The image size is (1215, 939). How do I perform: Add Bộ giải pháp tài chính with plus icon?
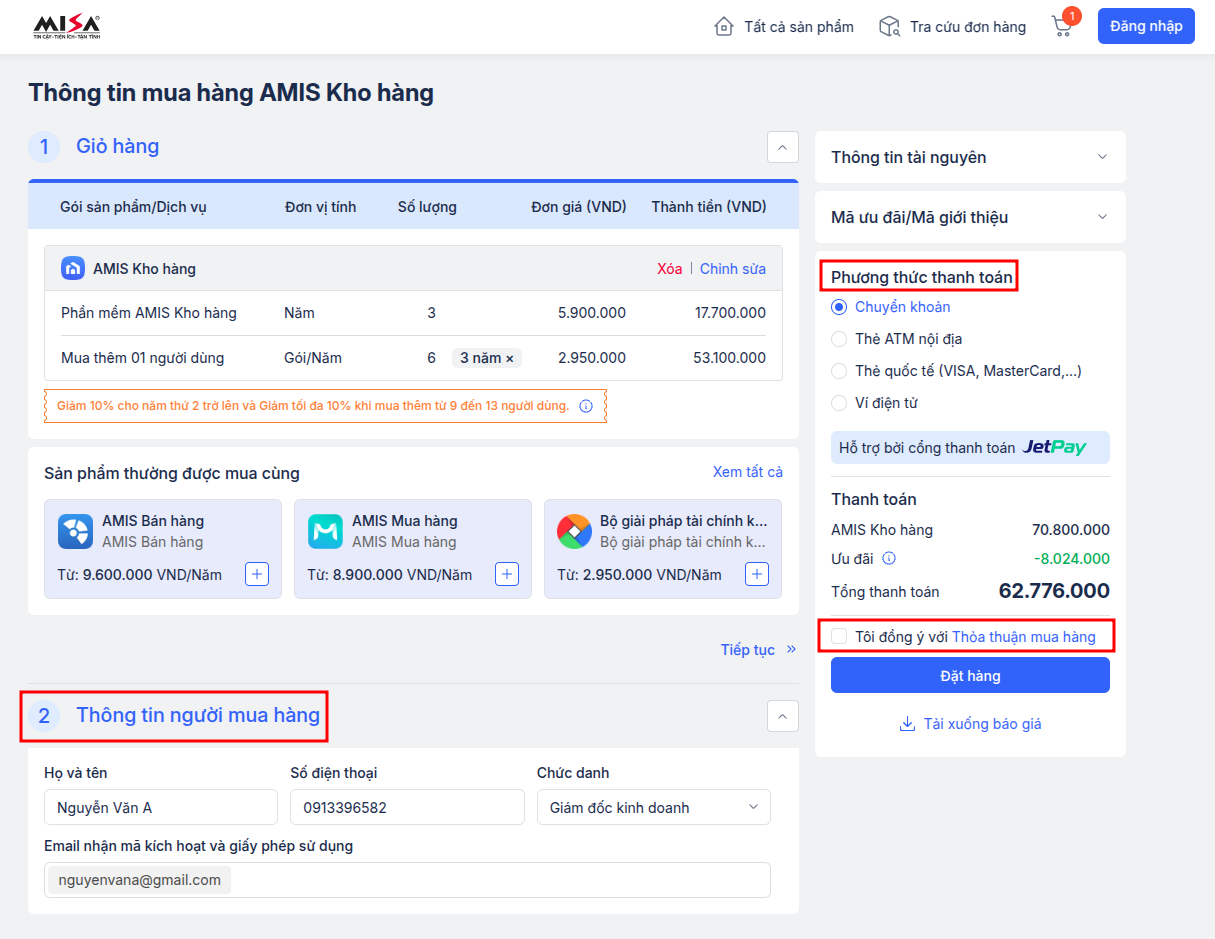click(x=758, y=574)
